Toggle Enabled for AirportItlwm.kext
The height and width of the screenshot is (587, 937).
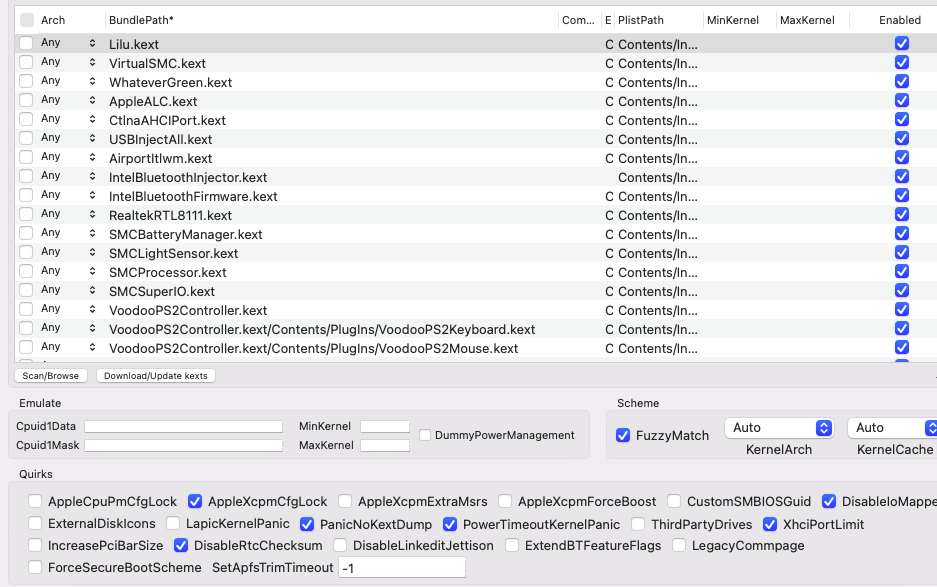(x=902, y=157)
